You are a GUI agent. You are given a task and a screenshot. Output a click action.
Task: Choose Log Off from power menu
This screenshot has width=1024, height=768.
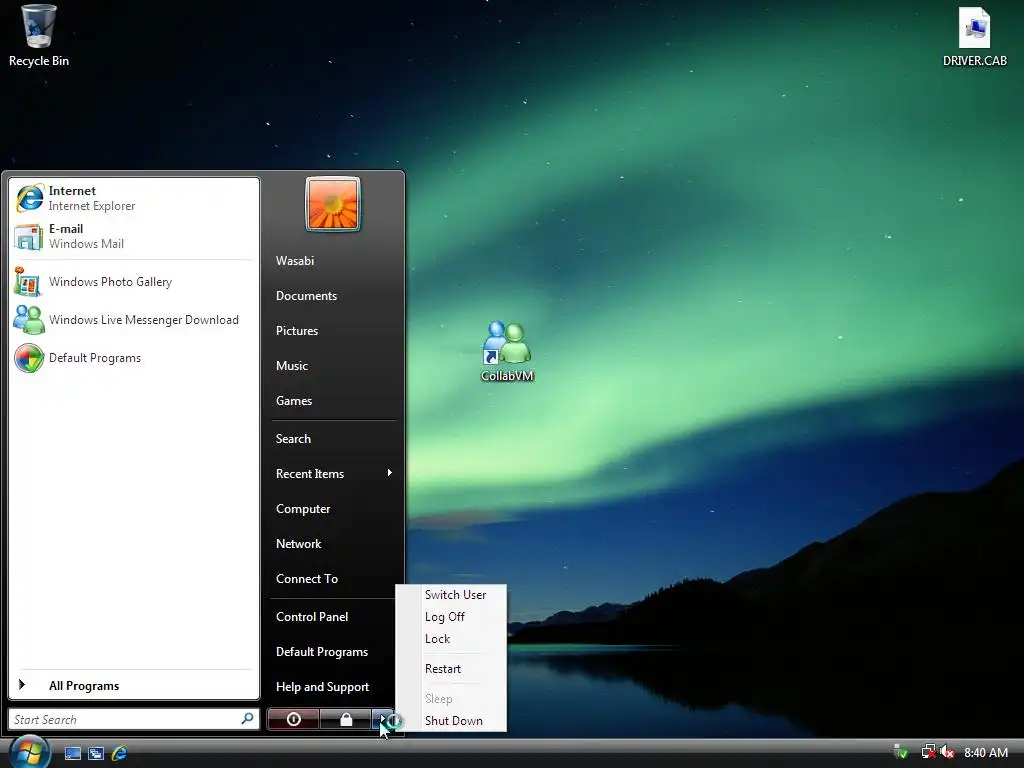pos(445,617)
